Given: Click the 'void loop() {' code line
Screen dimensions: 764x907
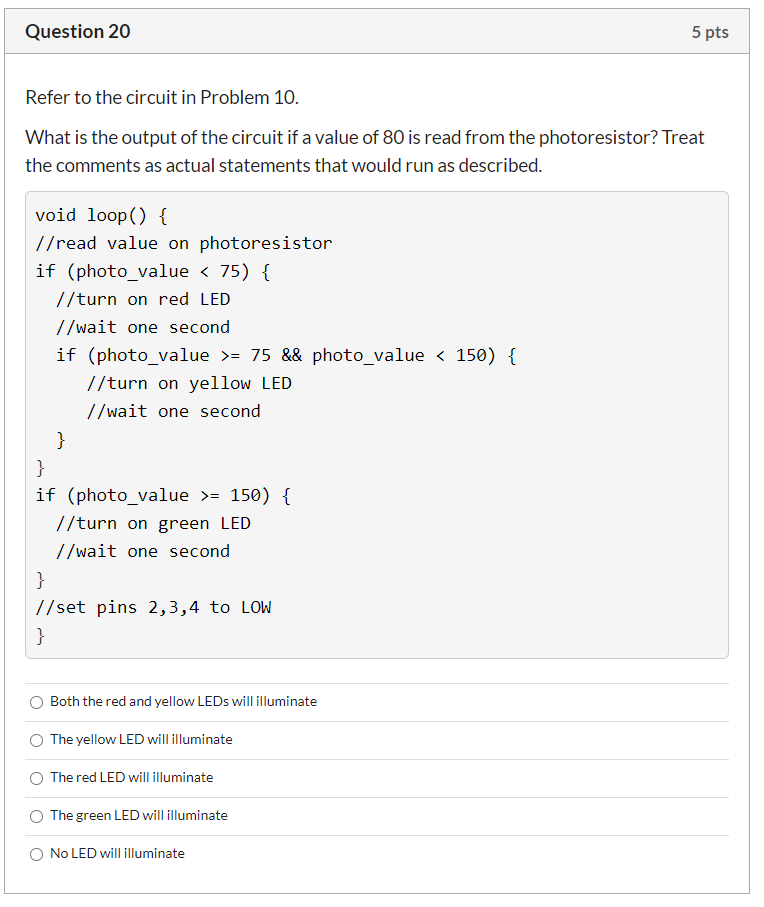Looking at the screenshot, I should click(102, 216).
